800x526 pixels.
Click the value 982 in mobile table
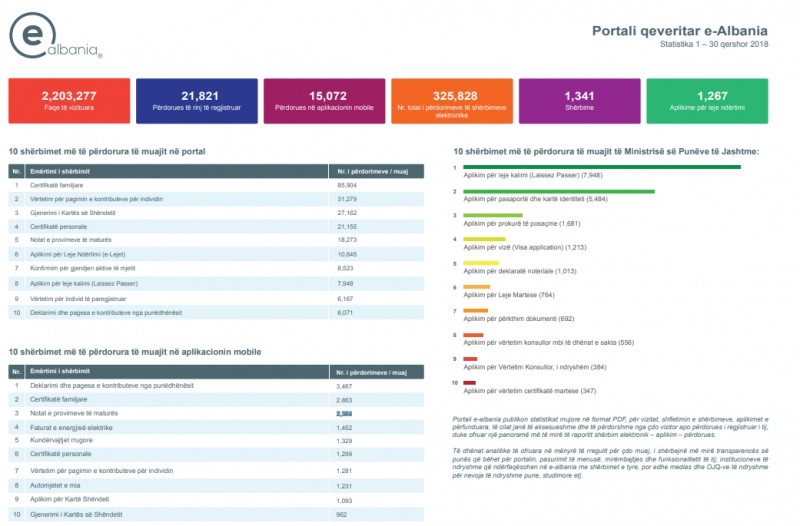341,515
